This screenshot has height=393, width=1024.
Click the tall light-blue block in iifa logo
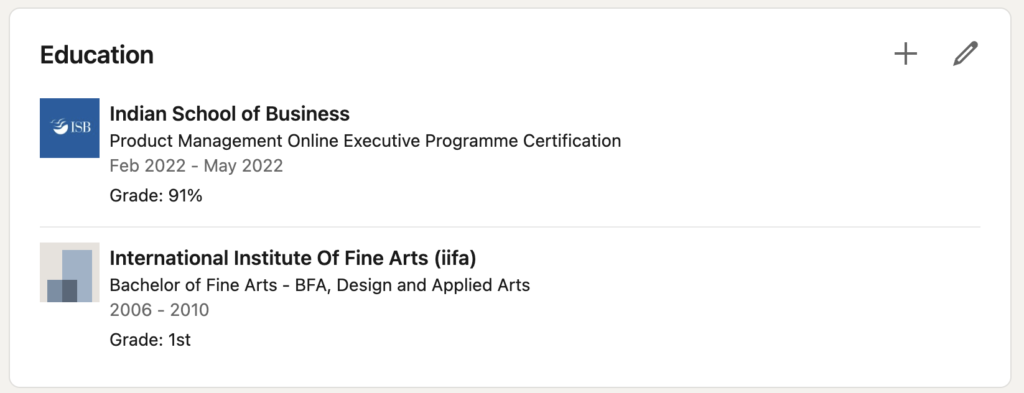[x=77, y=275]
